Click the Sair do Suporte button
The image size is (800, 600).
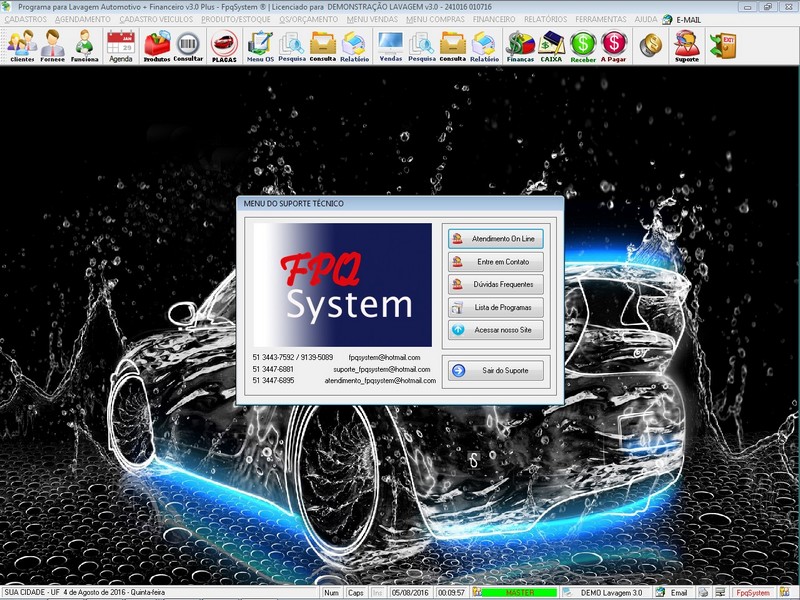click(495, 370)
